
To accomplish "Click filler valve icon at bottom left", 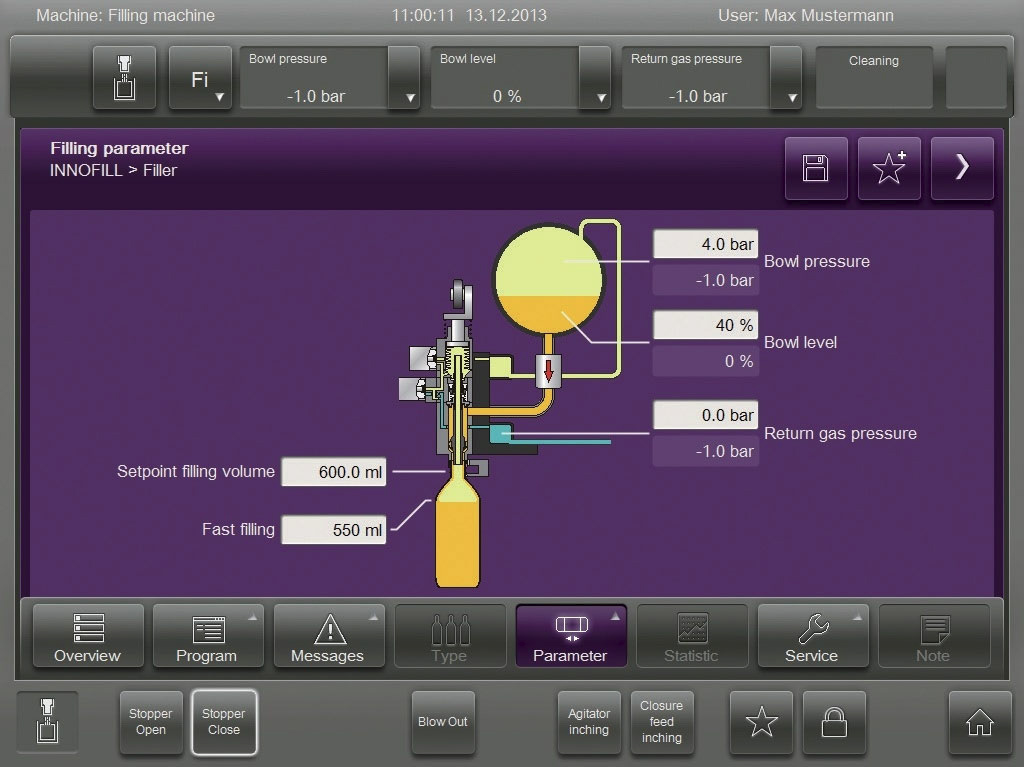I will 47,722.
